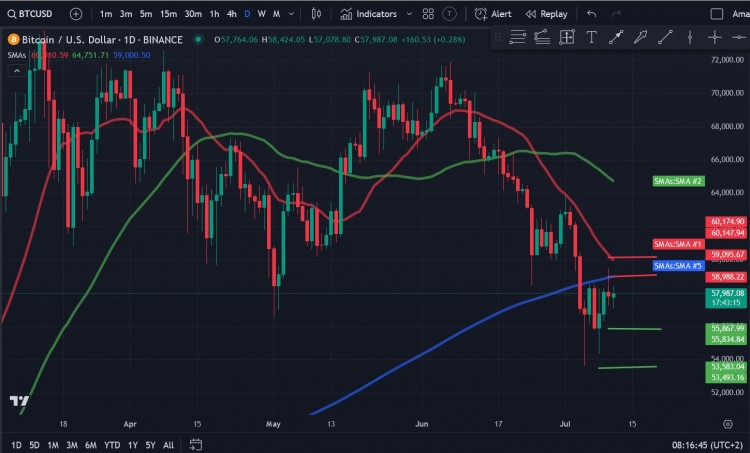Select the 4h timeframe

pyautogui.click(x=232, y=14)
